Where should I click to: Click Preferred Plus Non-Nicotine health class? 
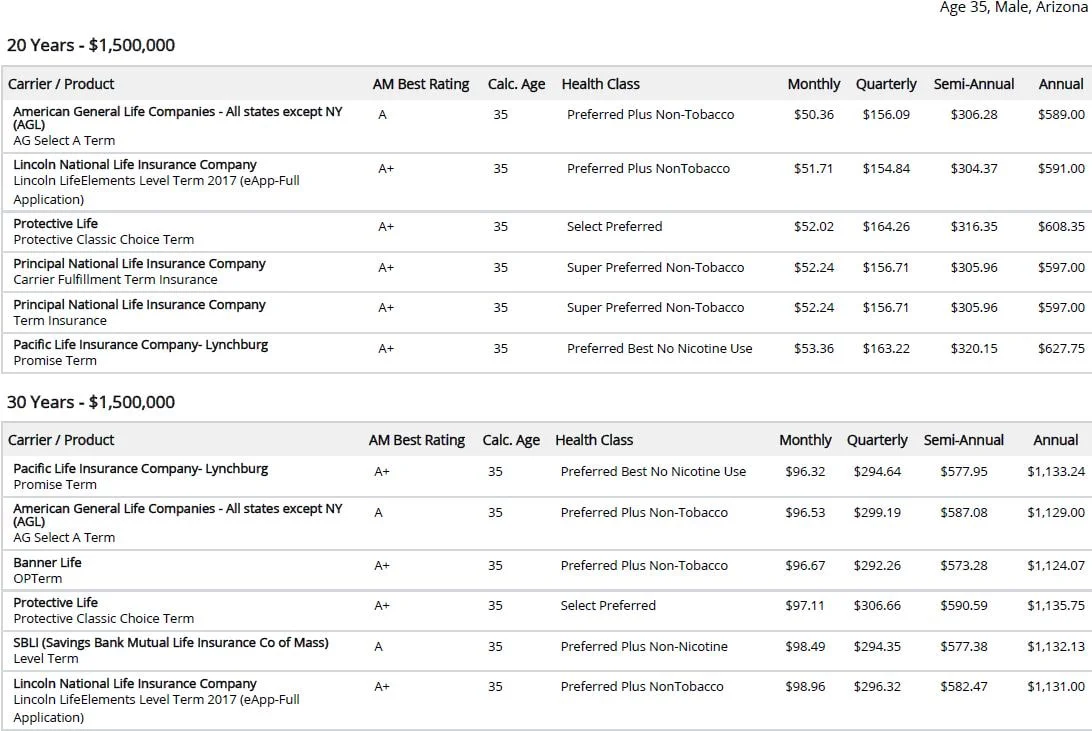644,646
